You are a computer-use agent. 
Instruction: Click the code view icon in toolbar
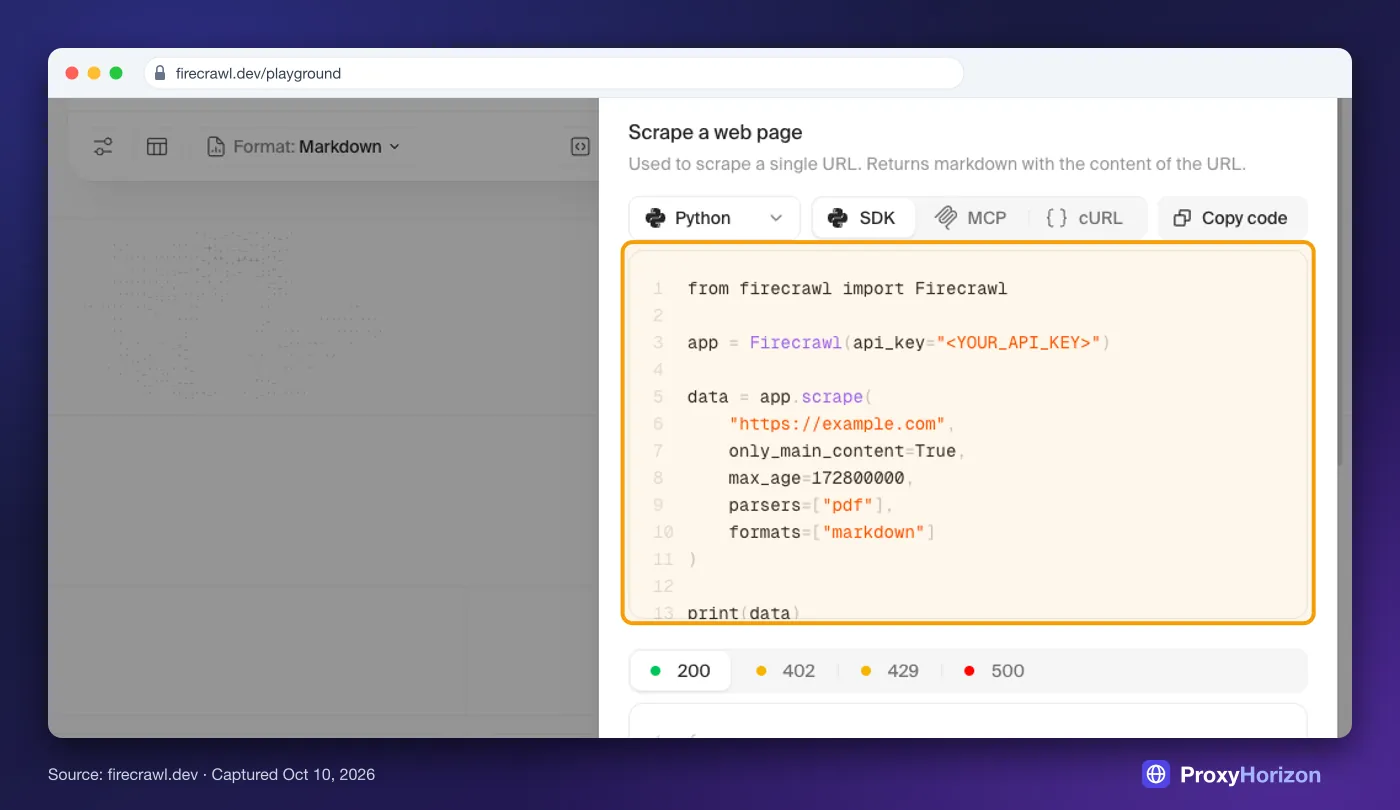pos(580,147)
